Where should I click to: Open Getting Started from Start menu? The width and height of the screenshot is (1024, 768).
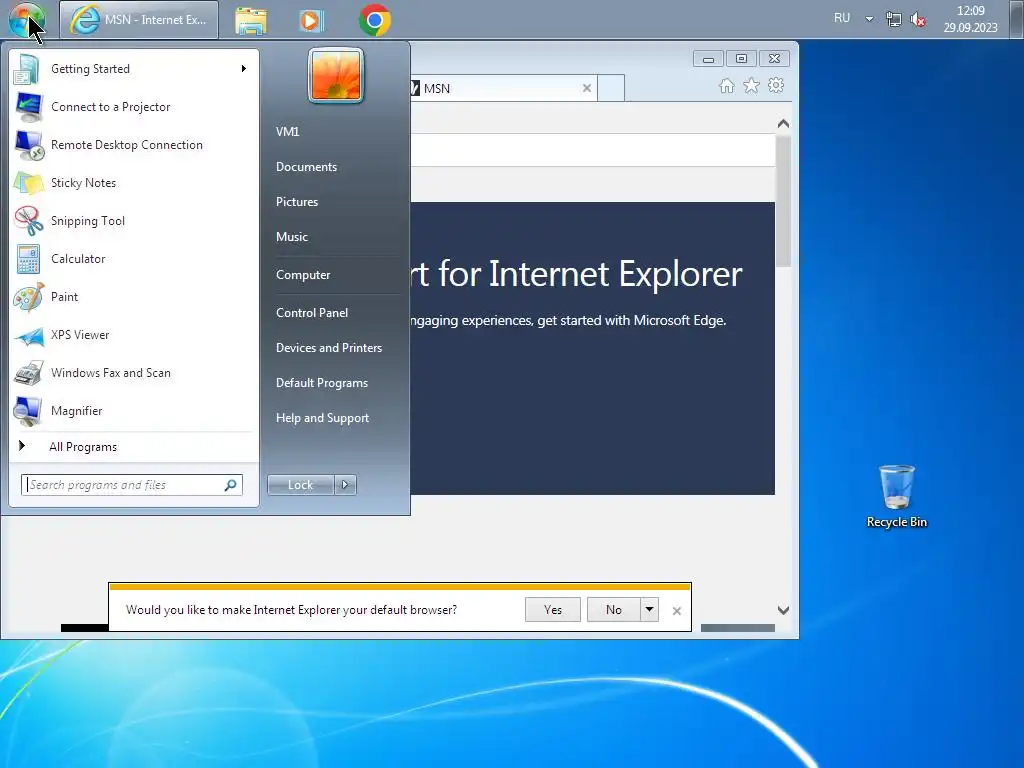[x=134, y=69]
